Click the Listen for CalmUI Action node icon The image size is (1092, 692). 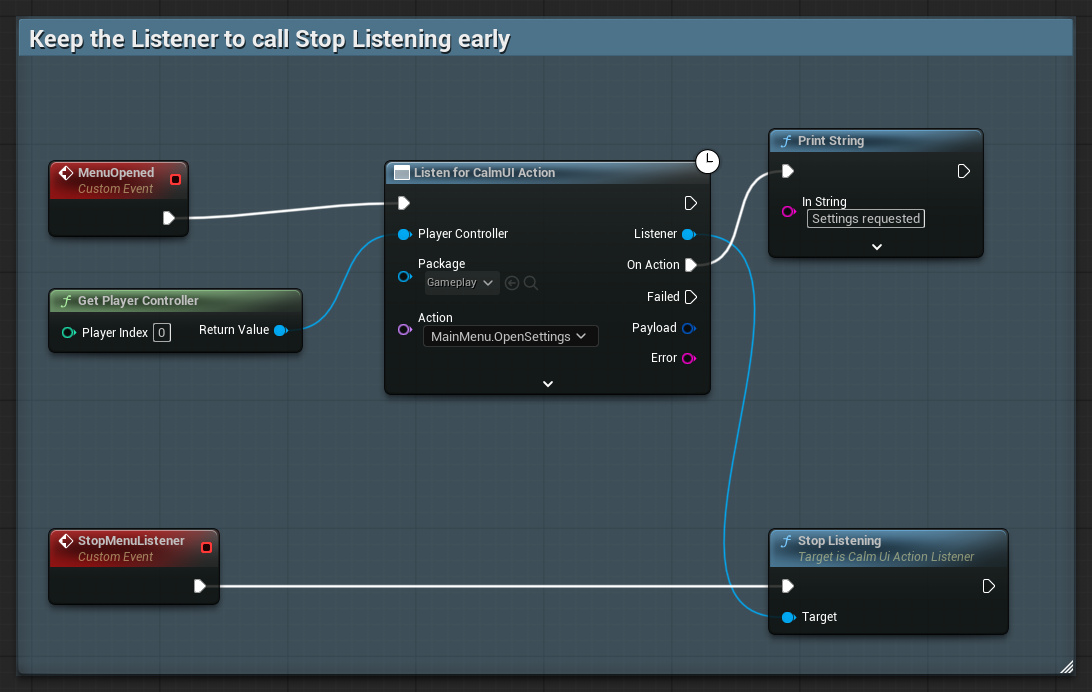402,173
